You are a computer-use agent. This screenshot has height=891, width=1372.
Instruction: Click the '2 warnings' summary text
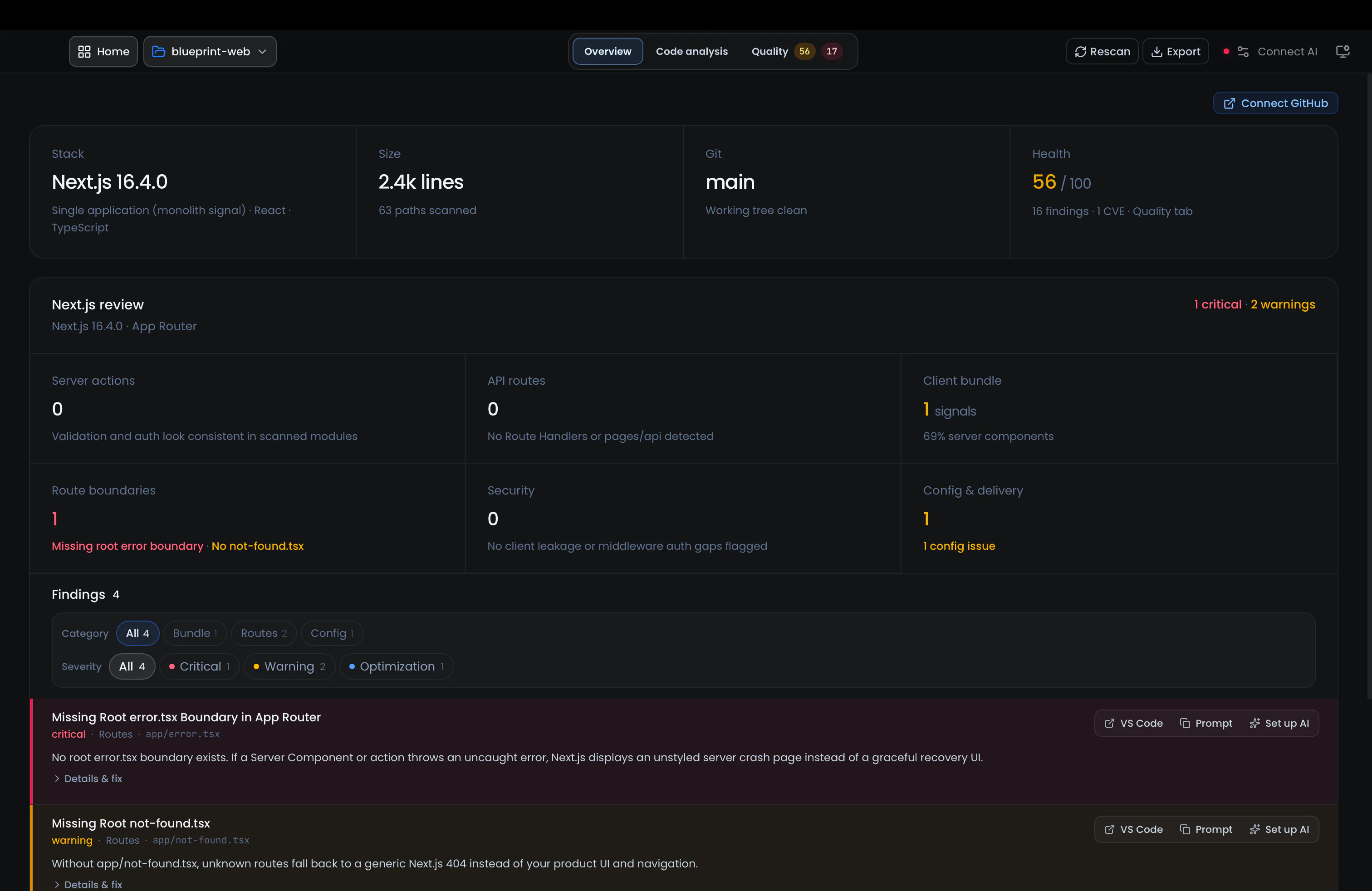pyautogui.click(x=1283, y=304)
